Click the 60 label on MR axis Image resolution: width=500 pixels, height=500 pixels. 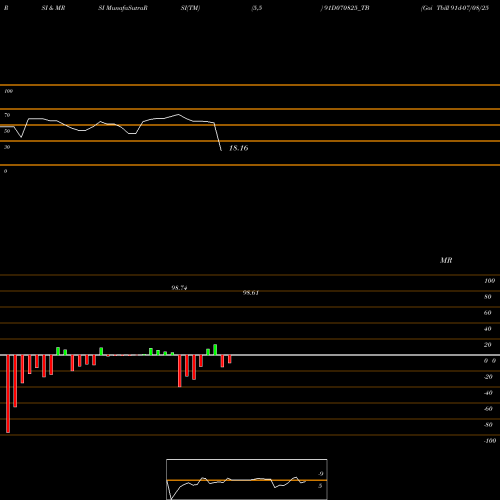(488, 313)
